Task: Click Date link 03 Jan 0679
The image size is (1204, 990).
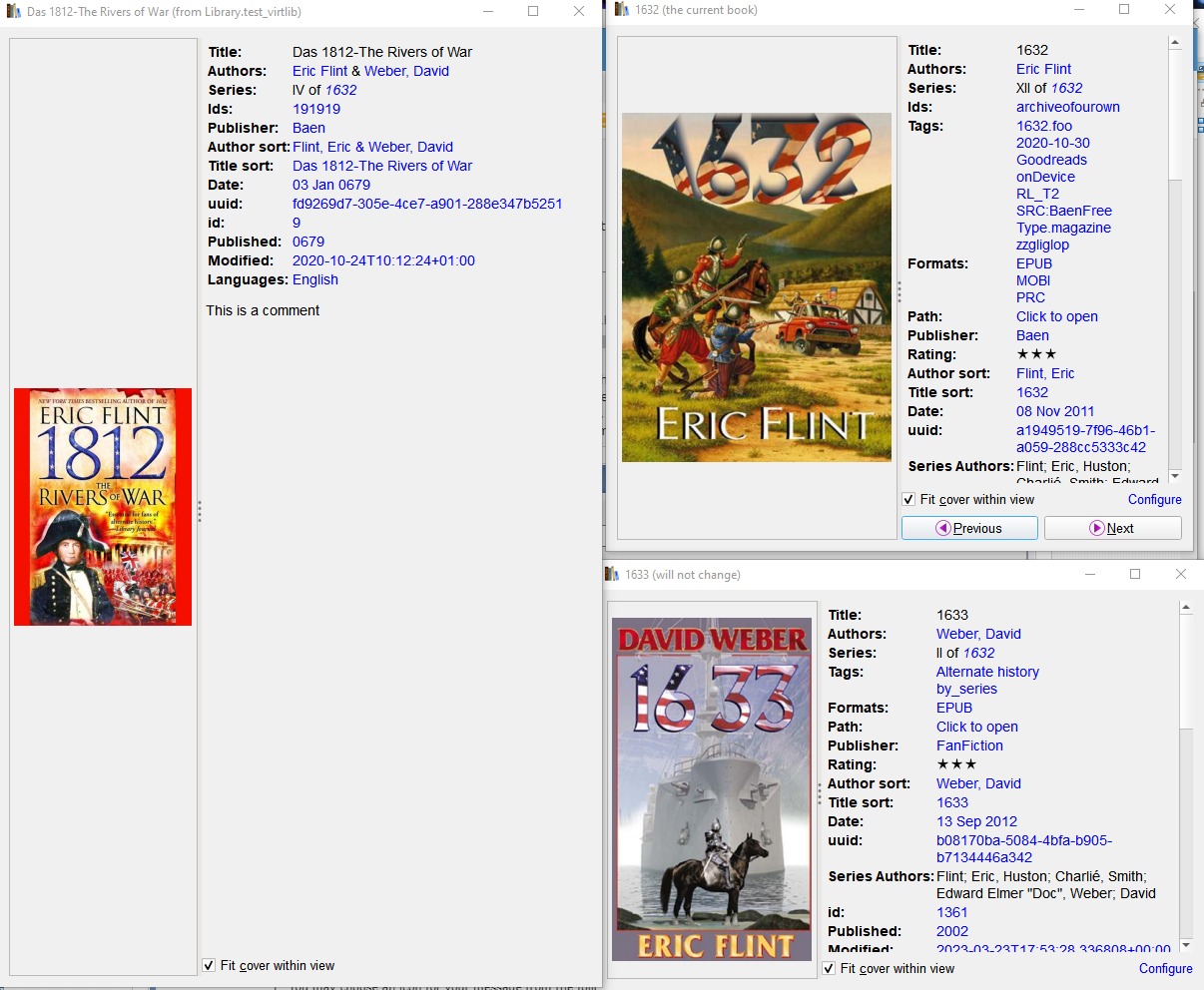Action: click(331, 185)
